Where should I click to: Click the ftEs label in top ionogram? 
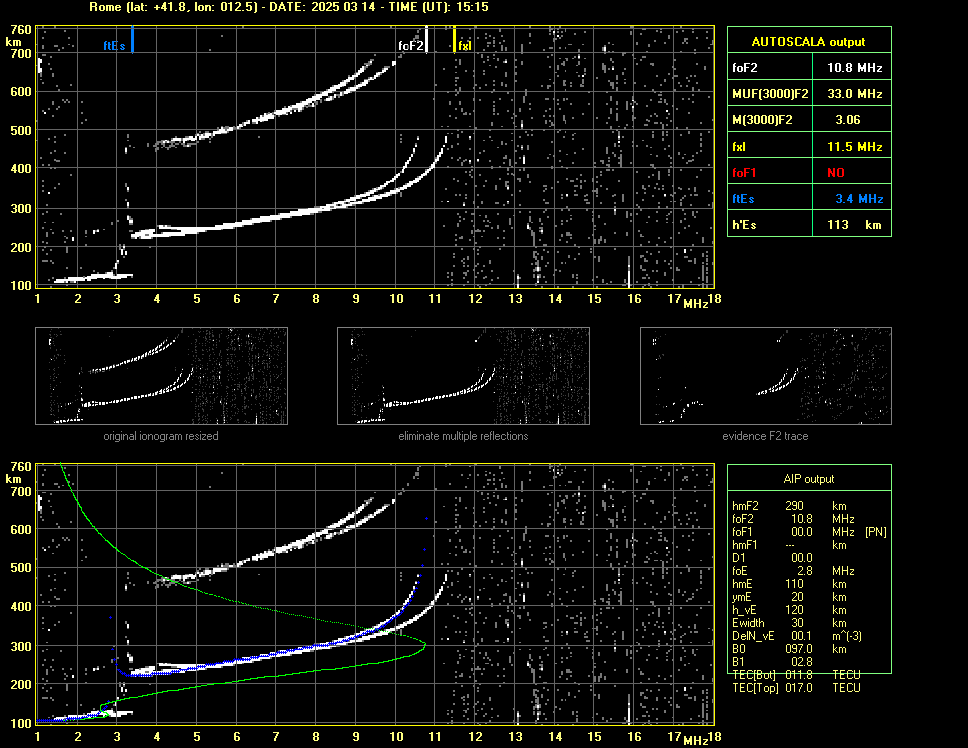tap(114, 46)
